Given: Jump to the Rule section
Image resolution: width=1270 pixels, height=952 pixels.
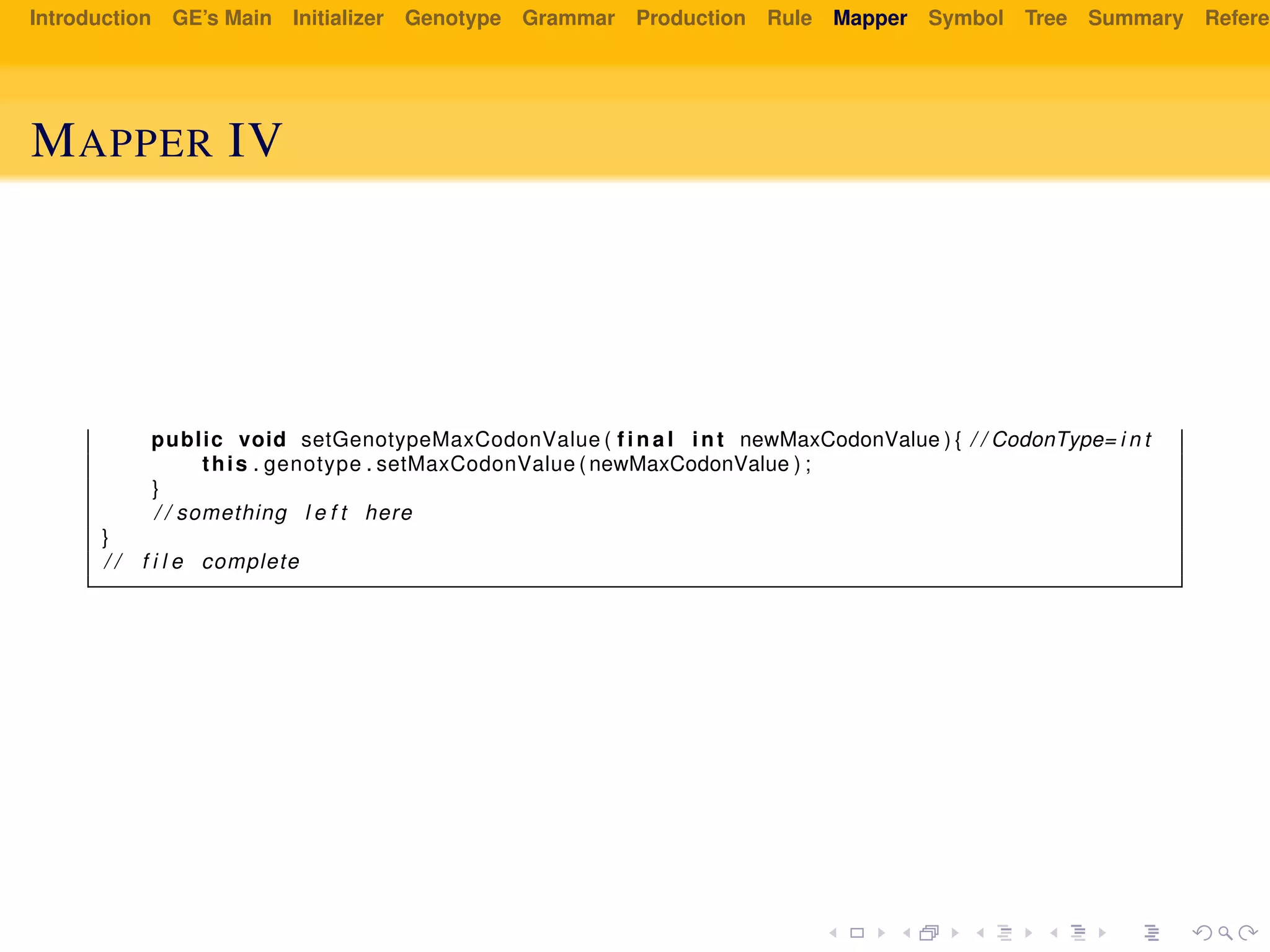Looking at the screenshot, I should coord(789,18).
